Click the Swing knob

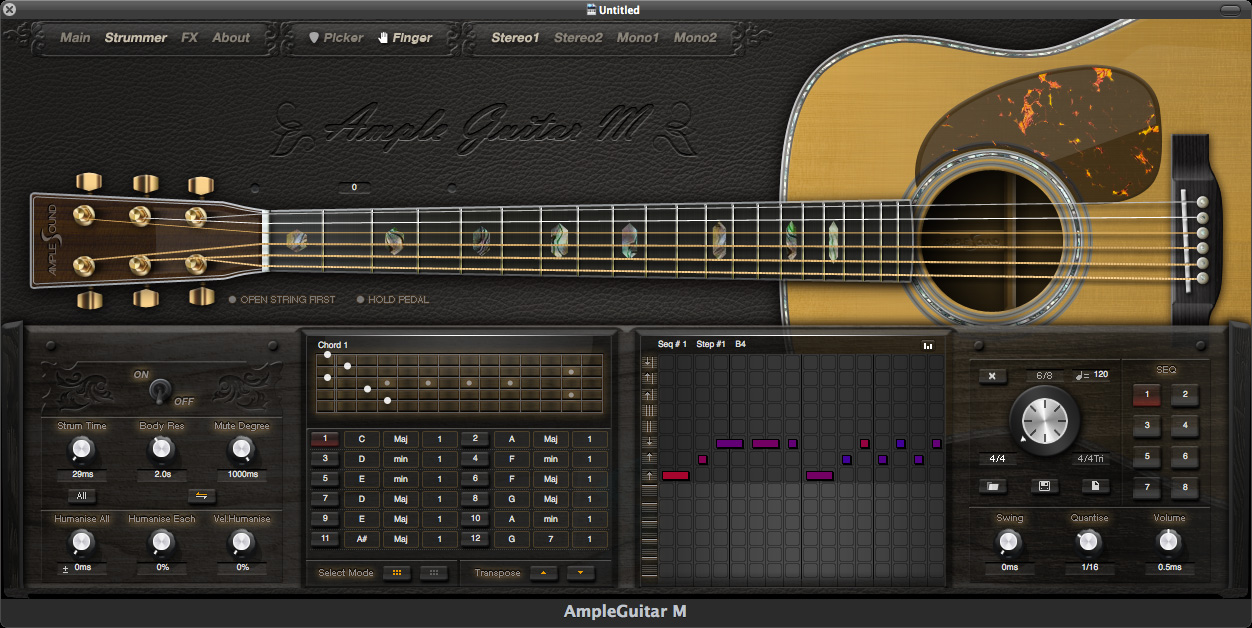[1009, 541]
